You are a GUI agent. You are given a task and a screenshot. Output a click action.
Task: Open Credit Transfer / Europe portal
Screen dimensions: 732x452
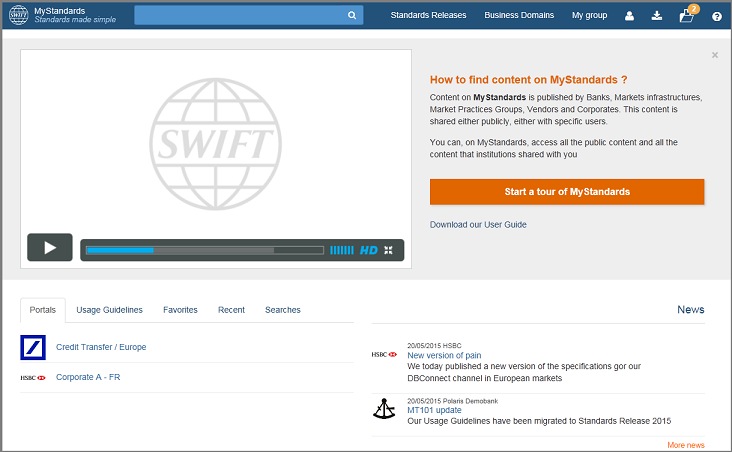(x=101, y=347)
